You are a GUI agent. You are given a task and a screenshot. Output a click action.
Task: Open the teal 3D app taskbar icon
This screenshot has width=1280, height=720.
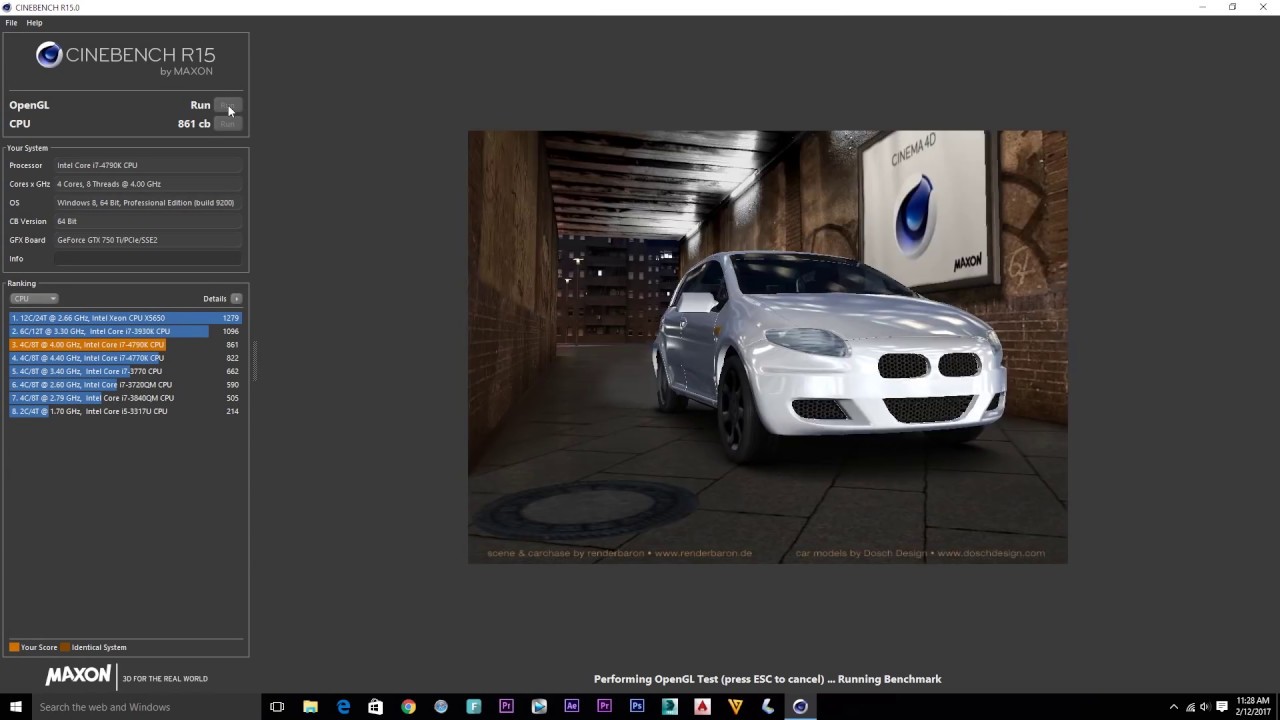pyautogui.click(x=669, y=707)
